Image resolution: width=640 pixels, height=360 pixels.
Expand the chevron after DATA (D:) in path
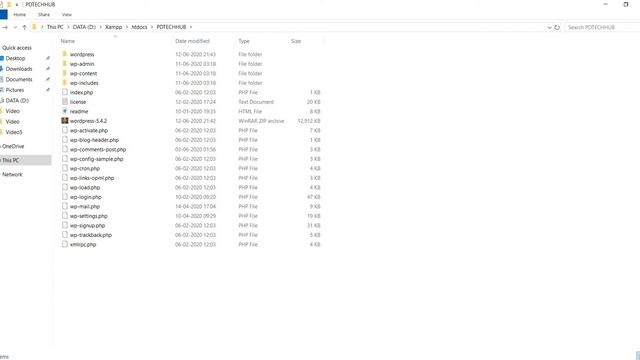(100, 27)
